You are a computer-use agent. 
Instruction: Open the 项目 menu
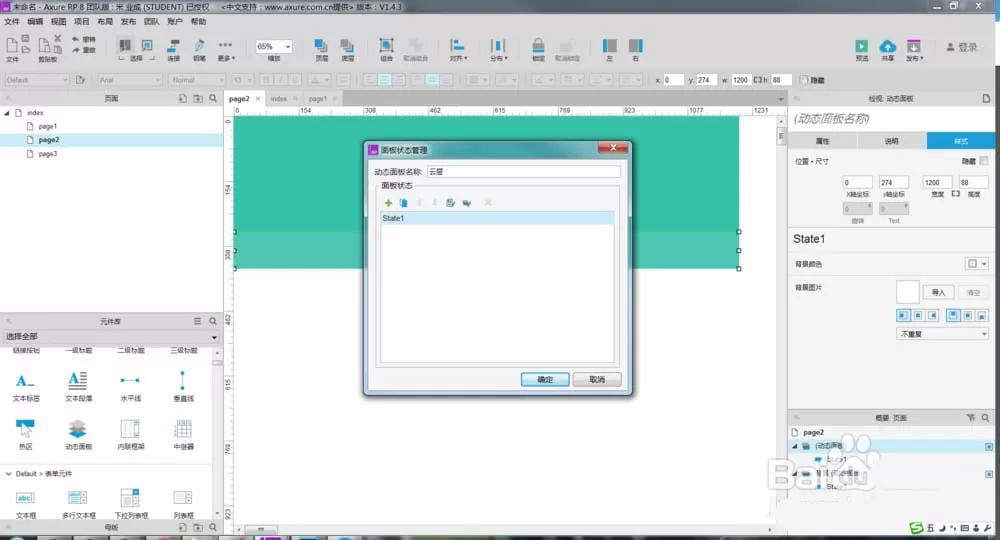[82, 21]
